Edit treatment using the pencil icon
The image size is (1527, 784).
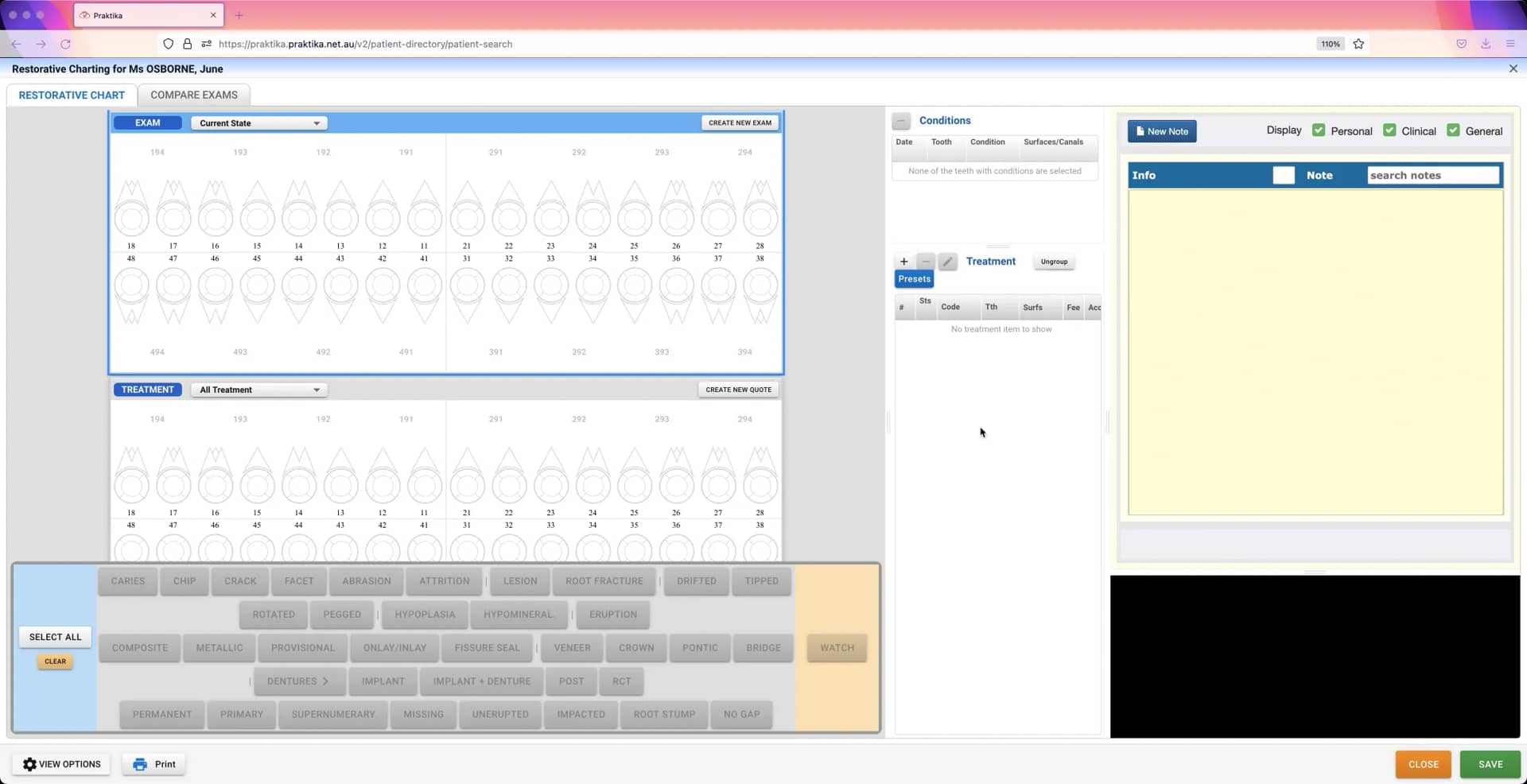946,261
